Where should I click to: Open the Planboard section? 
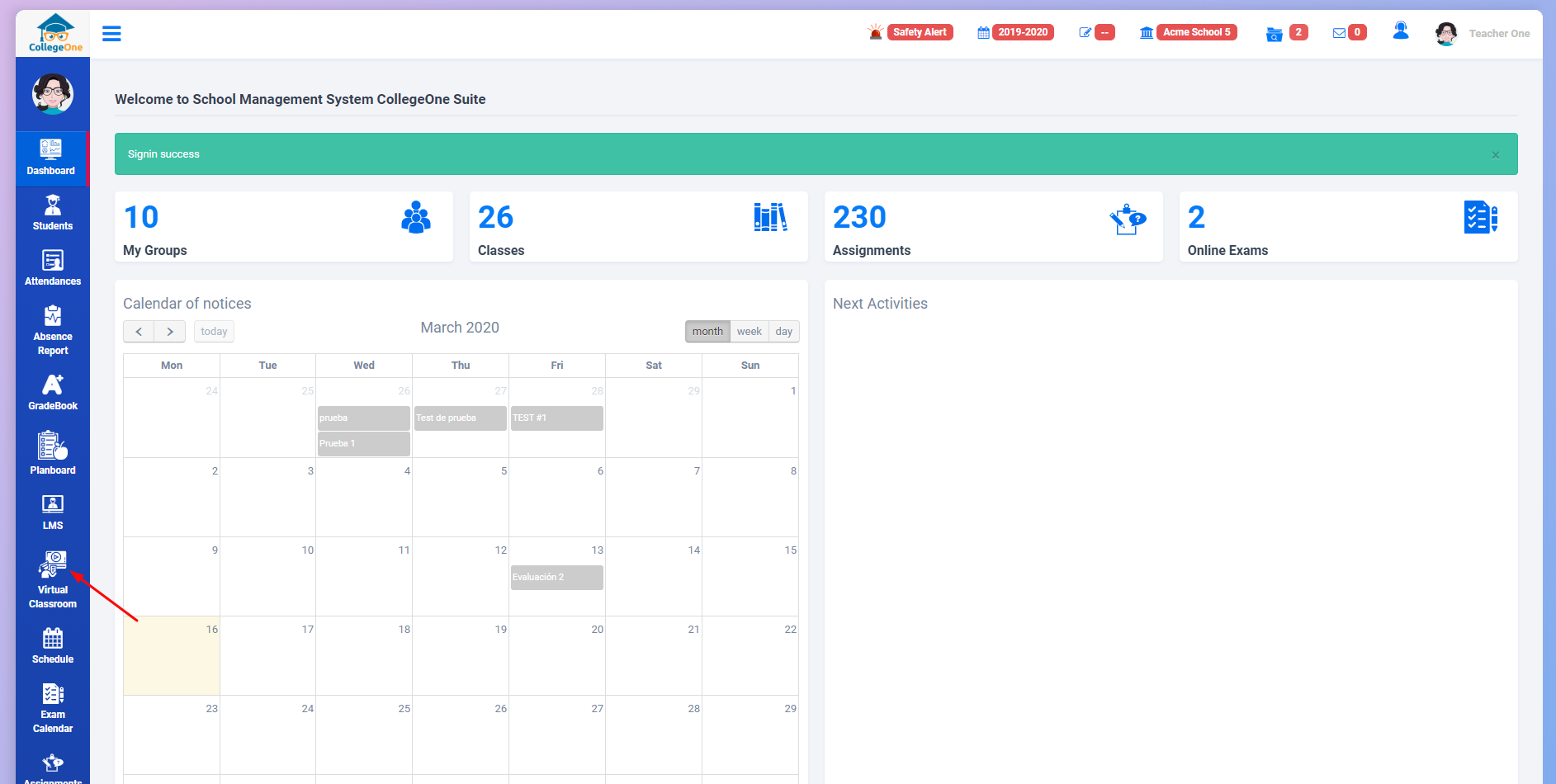coord(53,453)
